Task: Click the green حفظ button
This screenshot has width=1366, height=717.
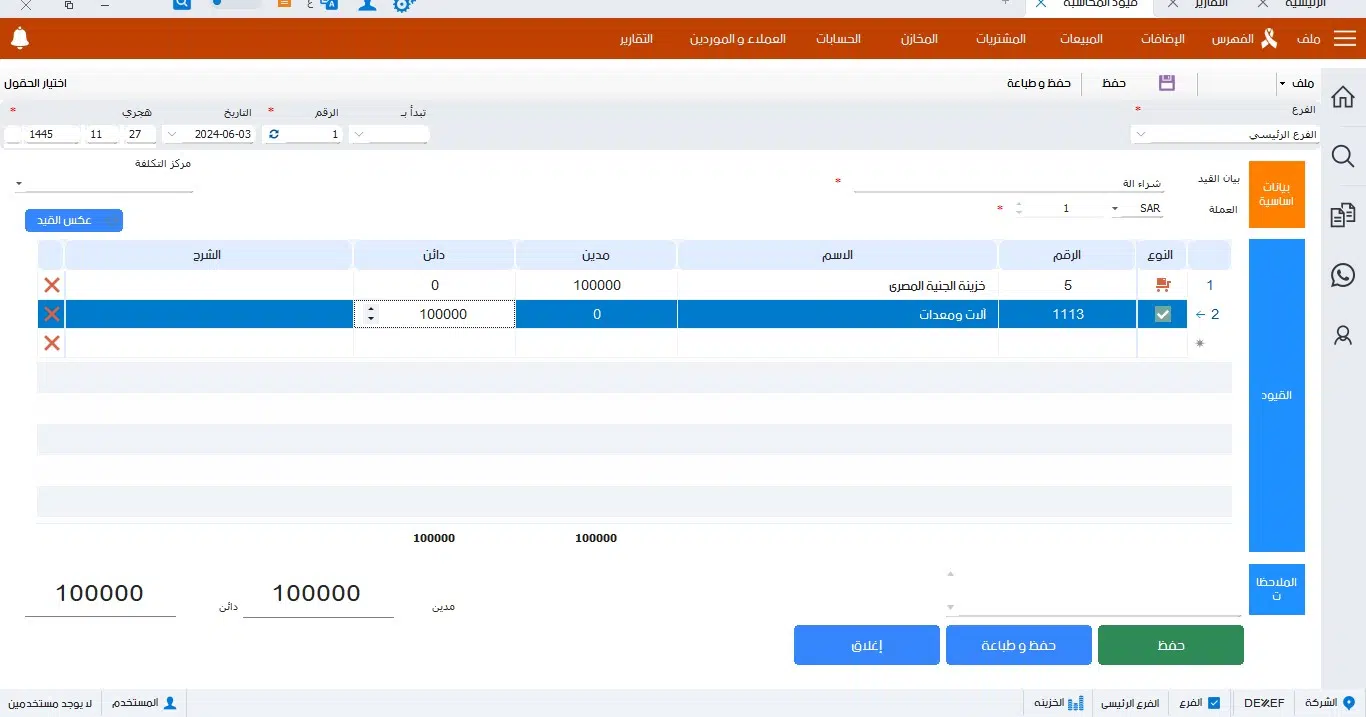Action: click(1170, 645)
